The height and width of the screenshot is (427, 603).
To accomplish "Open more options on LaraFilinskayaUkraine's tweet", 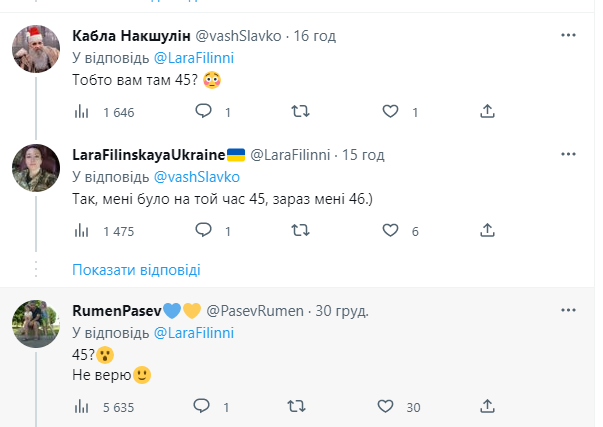I will pyautogui.click(x=568, y=154).
